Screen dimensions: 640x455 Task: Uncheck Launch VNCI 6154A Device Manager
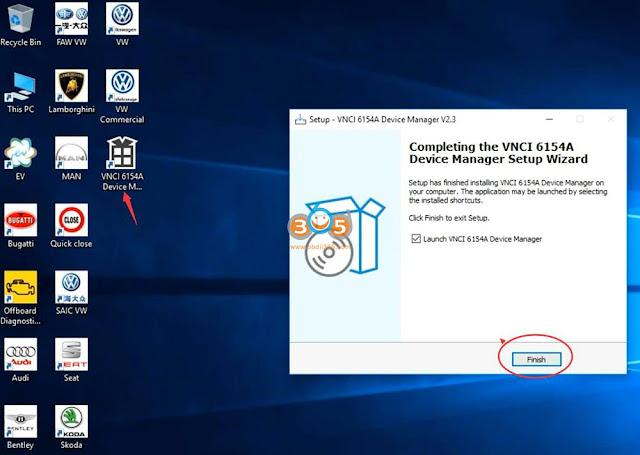click(416, 239)
